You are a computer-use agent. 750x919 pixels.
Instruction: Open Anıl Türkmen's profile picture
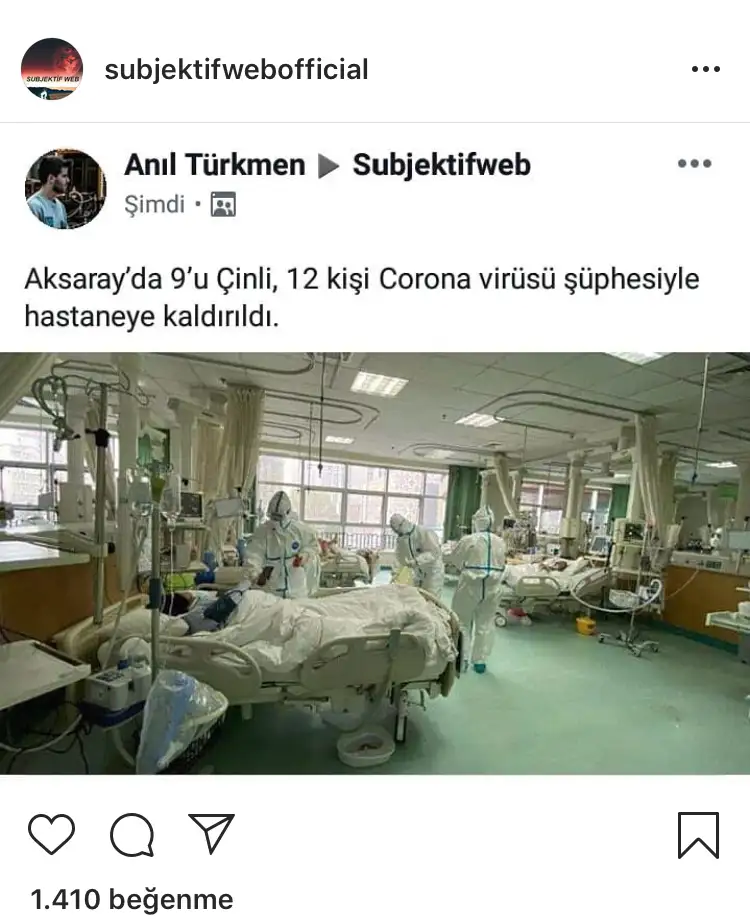click(x=66, y=188)
